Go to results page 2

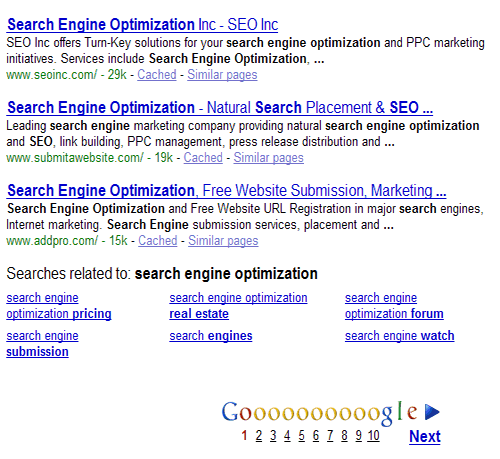pos(259,436)
